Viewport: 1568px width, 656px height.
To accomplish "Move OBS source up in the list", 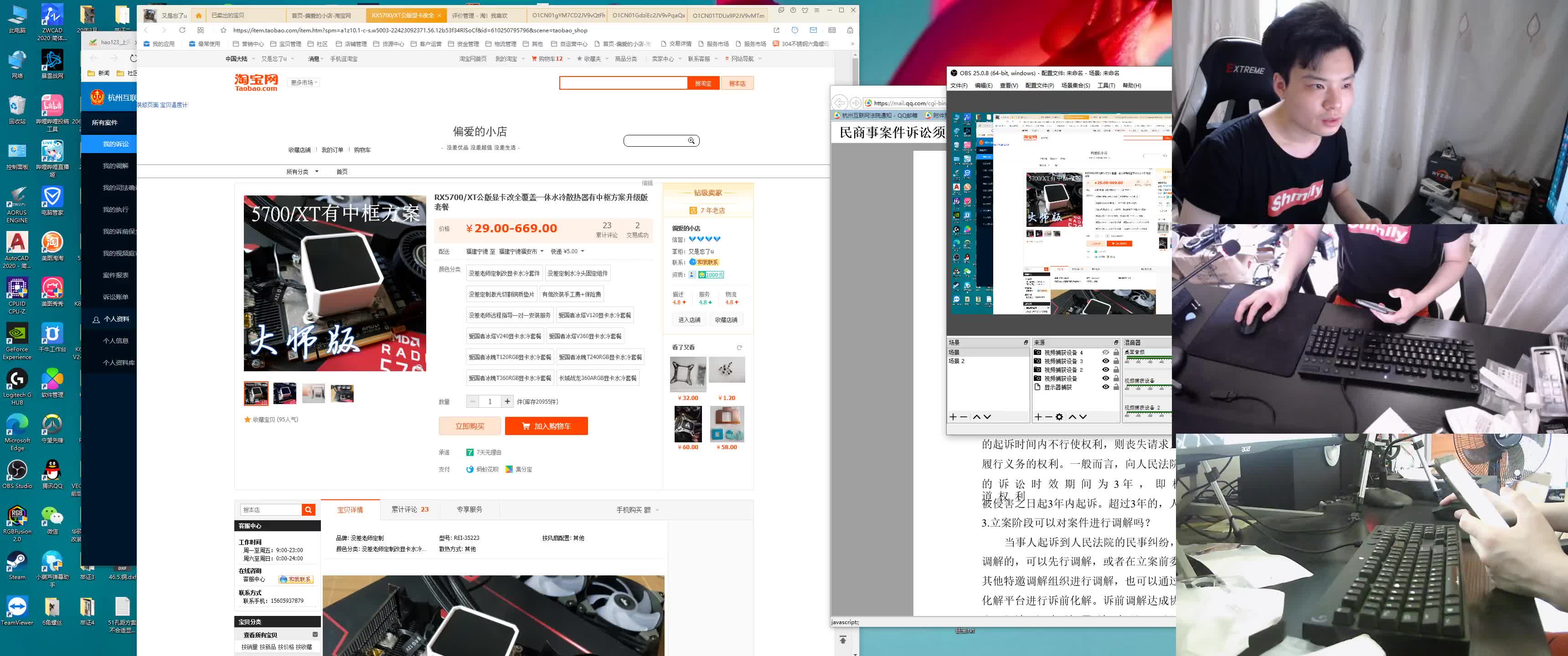I will point(1073,417).
